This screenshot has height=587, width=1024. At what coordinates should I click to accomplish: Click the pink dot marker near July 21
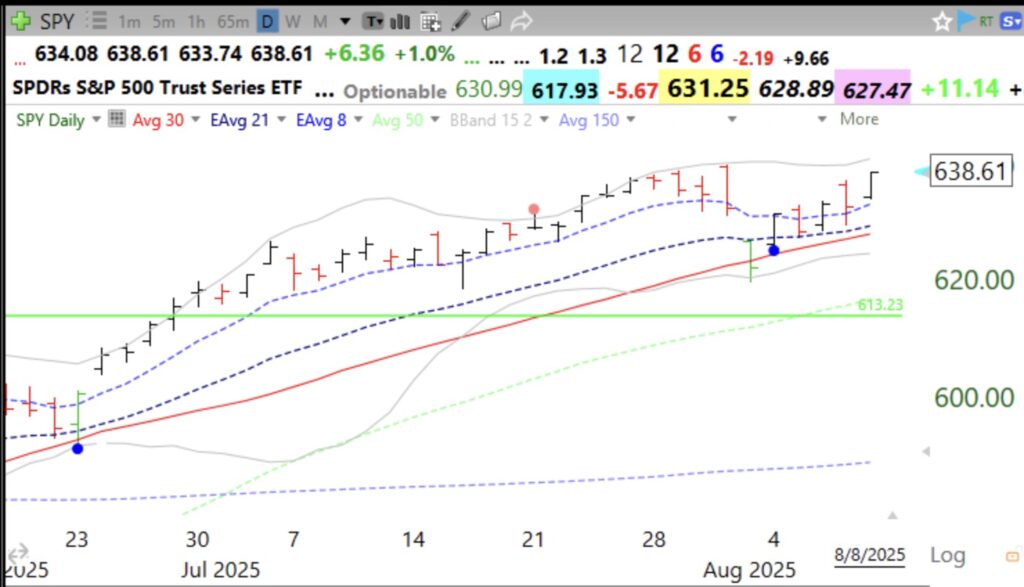(534, 209)
